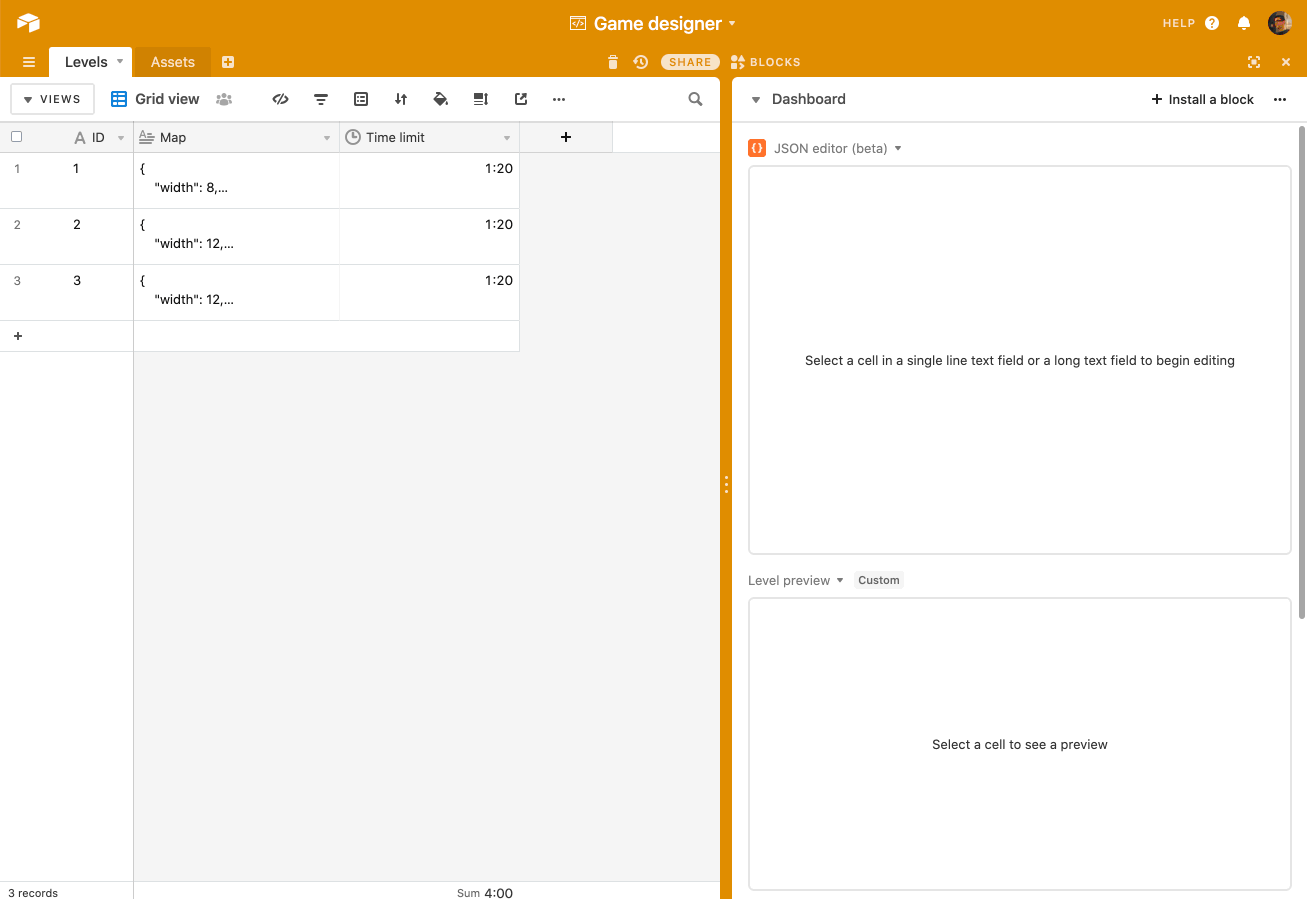Open the trash icon in top bar
This screenshot has width=1307, height=899.
[x=613, y=62]
